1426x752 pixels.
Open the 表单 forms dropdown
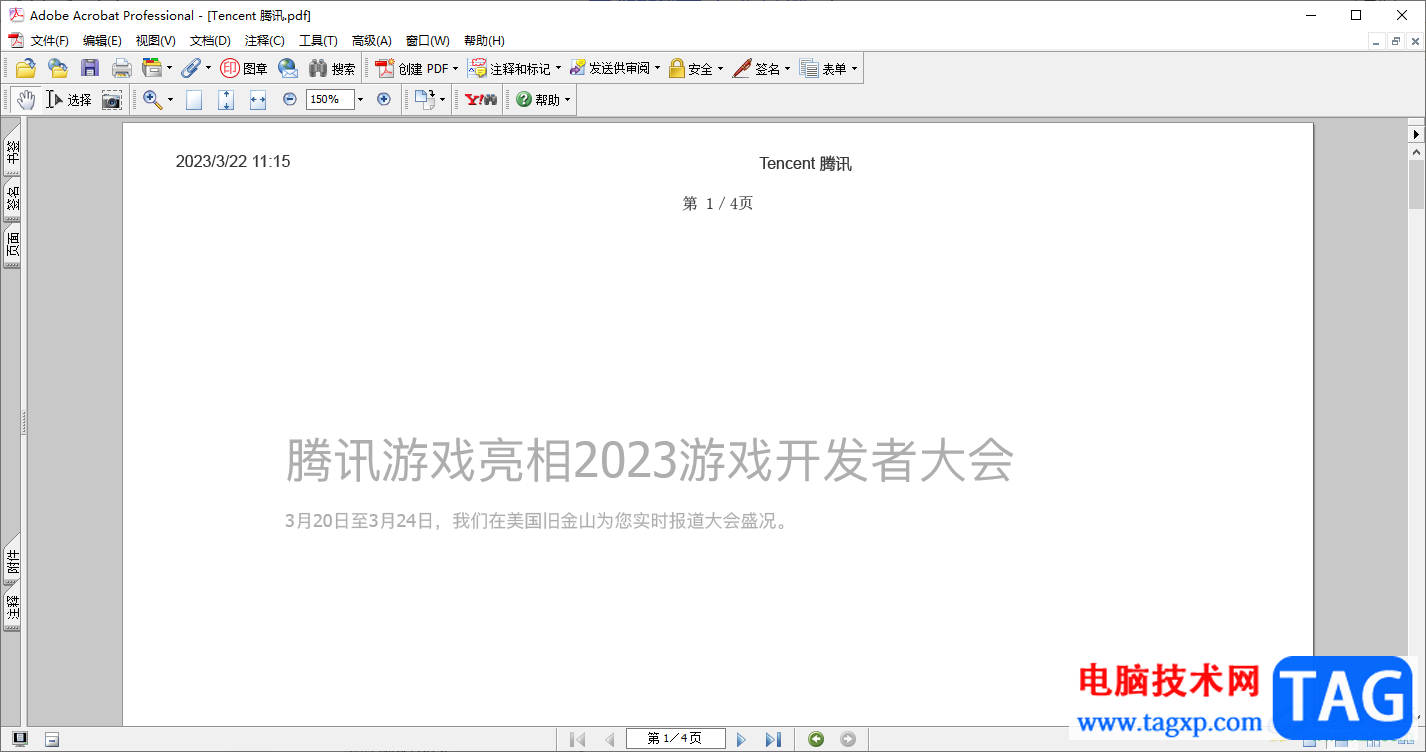(x=829, y=68)
